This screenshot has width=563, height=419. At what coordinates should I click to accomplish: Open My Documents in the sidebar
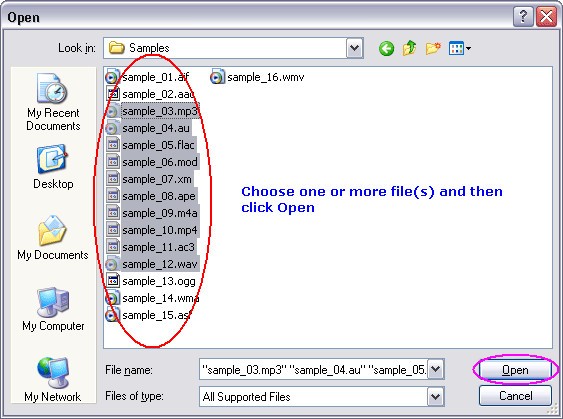[53, 237]
